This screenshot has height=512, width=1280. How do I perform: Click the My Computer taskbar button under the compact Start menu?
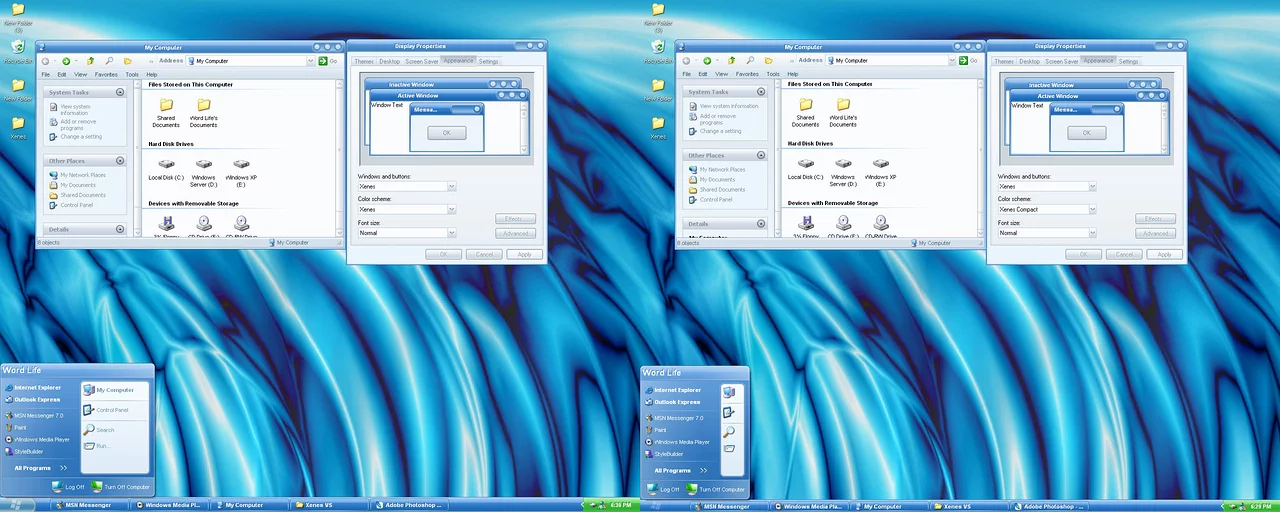pos(882,507)
